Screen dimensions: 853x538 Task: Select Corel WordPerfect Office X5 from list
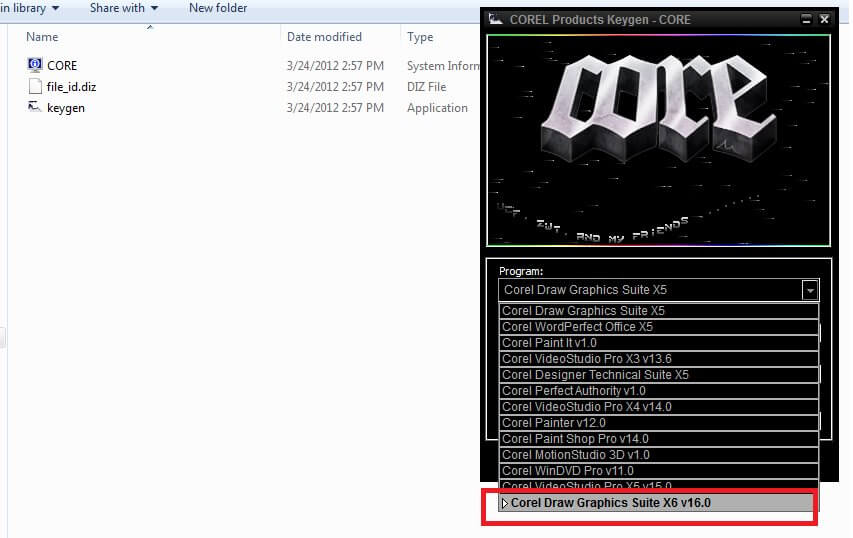pyautogui.click(x=577, y=327)
